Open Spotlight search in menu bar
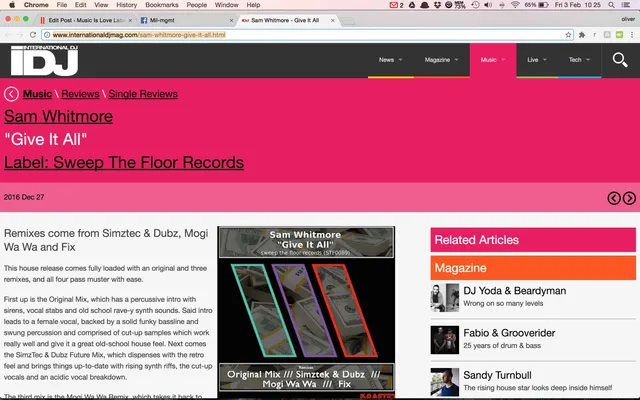This screenshot has height=400, width=640. (x=611, y=5)
